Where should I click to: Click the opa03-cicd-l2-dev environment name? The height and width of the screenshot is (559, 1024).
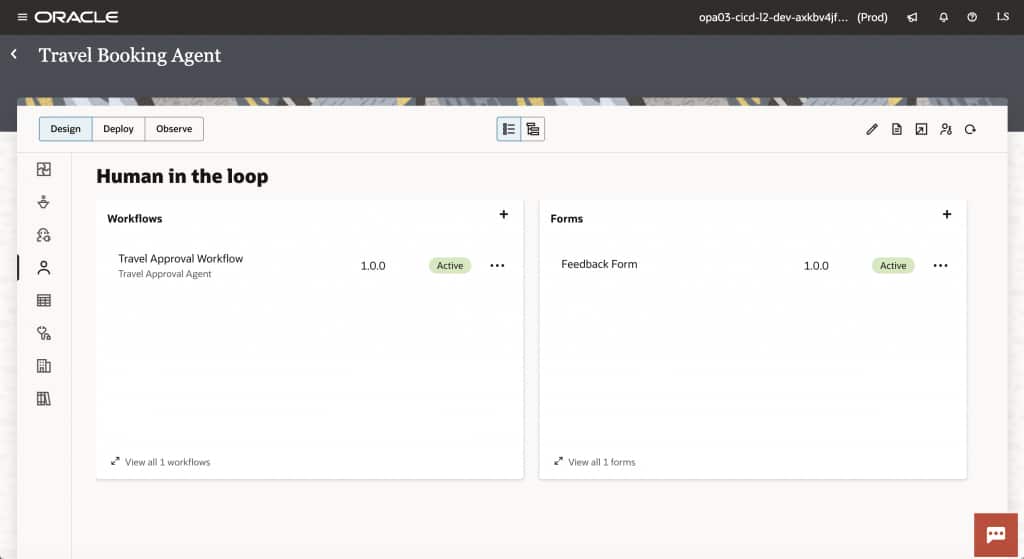(x=773, y=18)
